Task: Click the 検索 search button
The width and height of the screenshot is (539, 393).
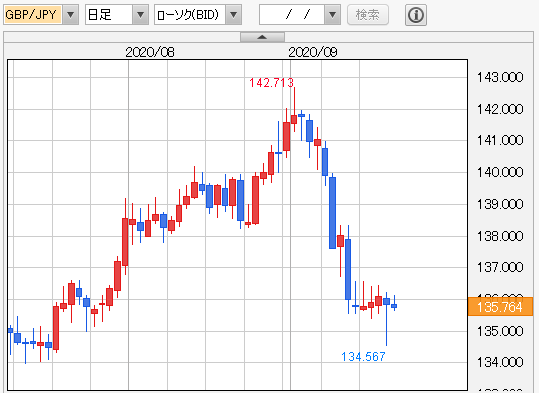Action: (x=368, y=15)
